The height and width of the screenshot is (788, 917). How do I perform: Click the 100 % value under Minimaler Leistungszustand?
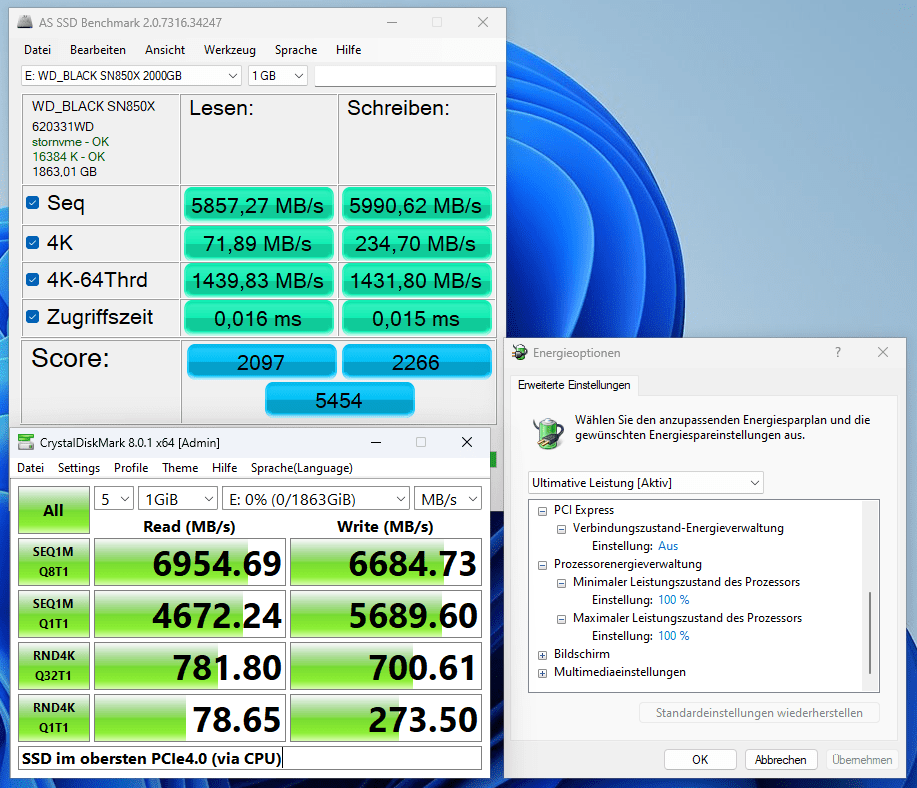coord(674,600)
